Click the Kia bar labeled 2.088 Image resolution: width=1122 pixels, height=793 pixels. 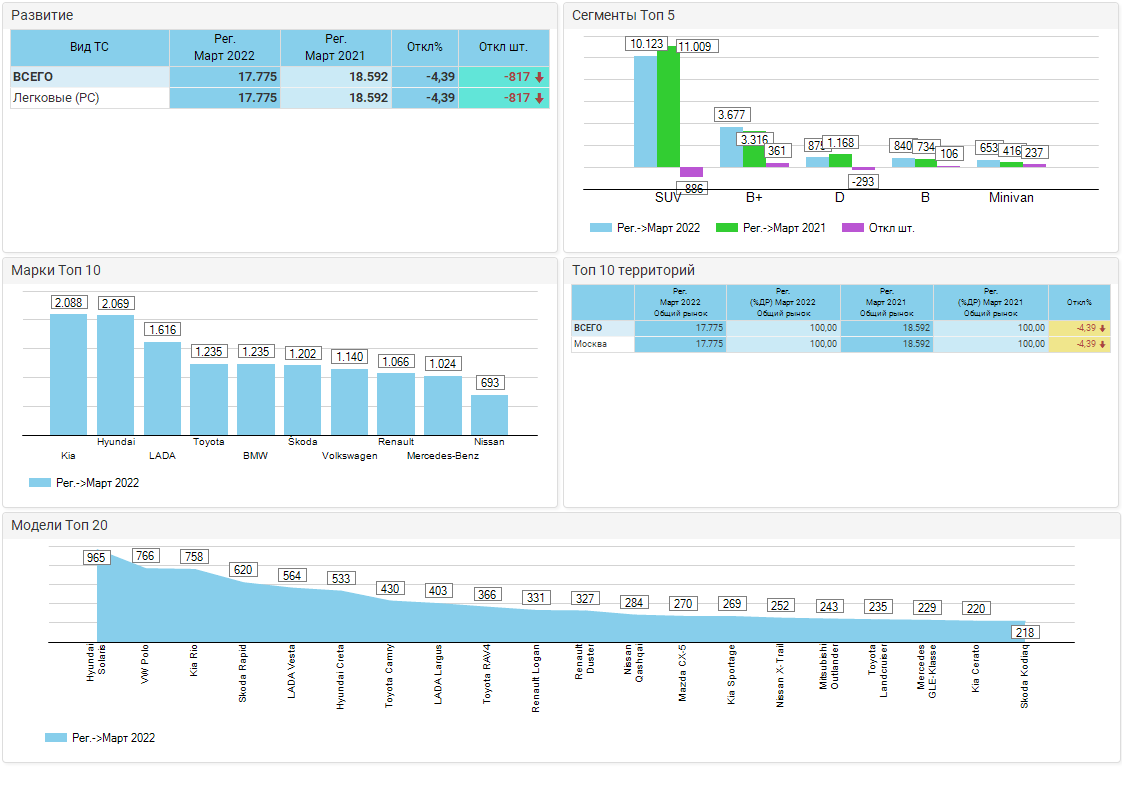(68, 374)
